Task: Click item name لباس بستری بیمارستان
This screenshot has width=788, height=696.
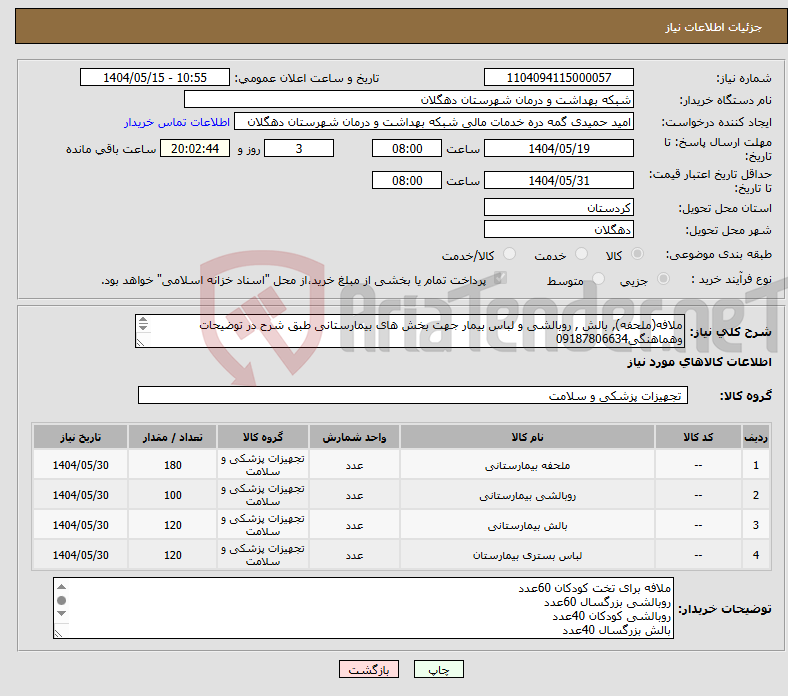Action: 527,555
